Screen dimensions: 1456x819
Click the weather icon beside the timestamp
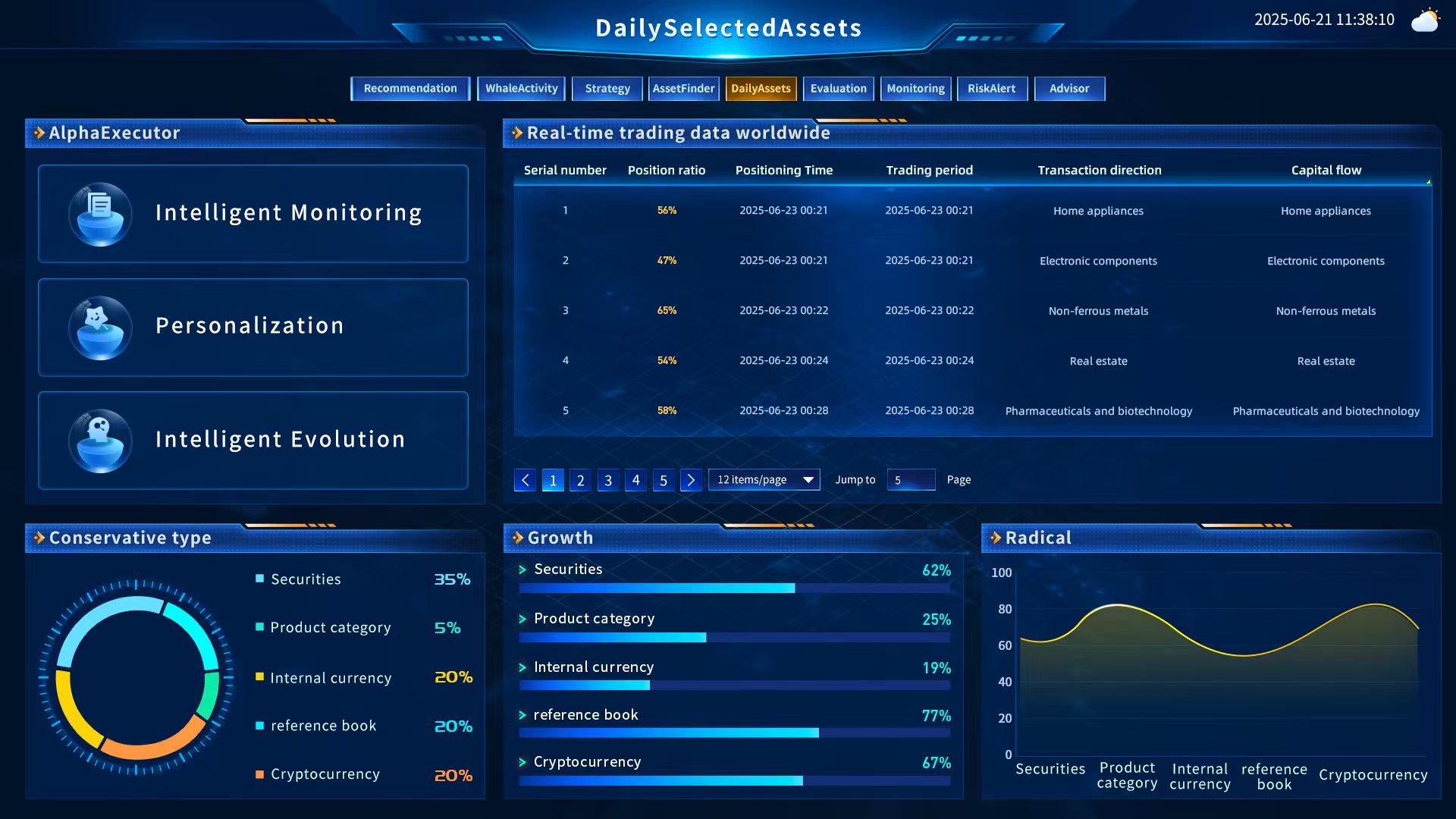[x=1426, y=20]
